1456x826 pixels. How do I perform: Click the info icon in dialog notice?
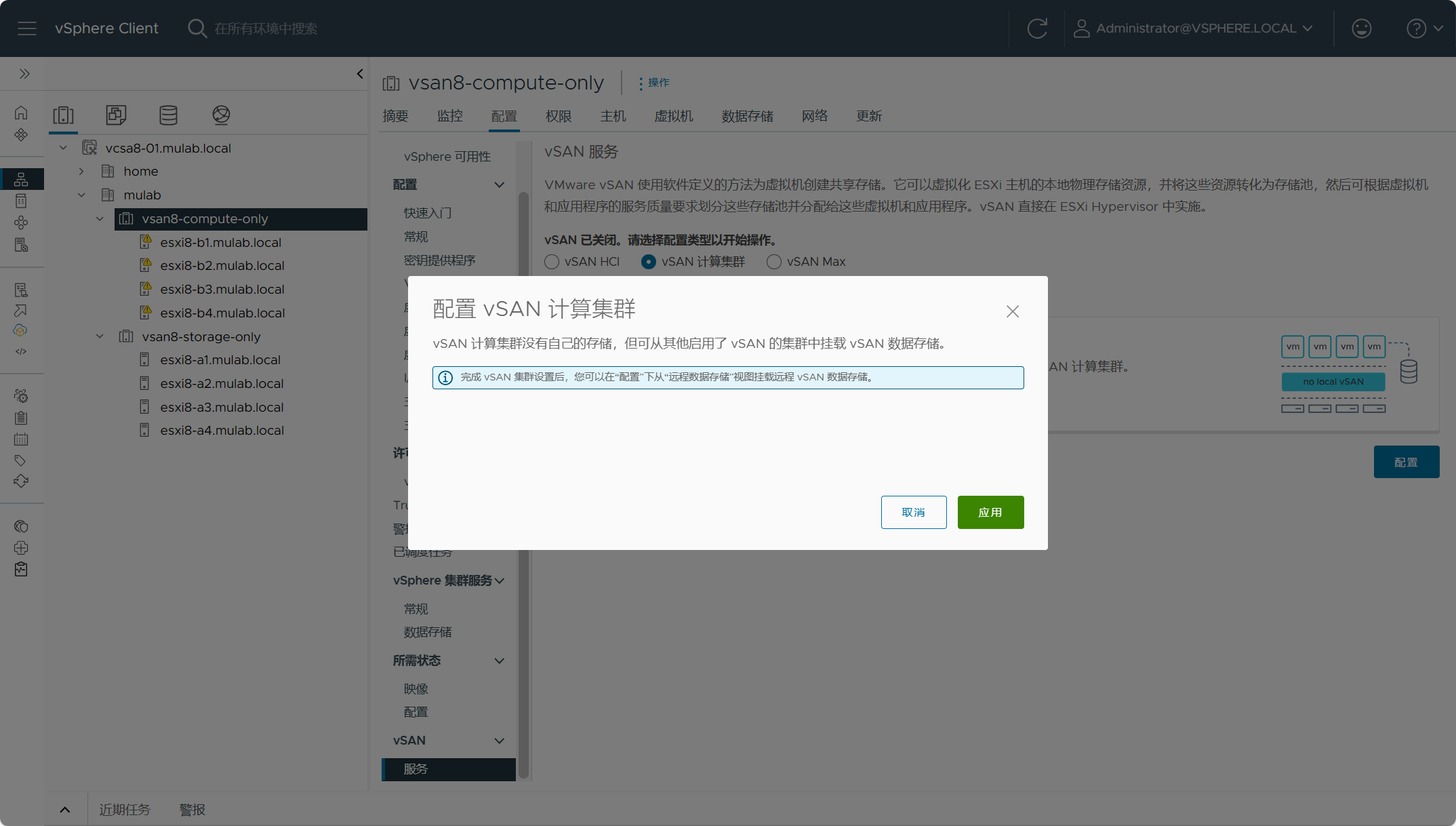click(x=445, y=378)
